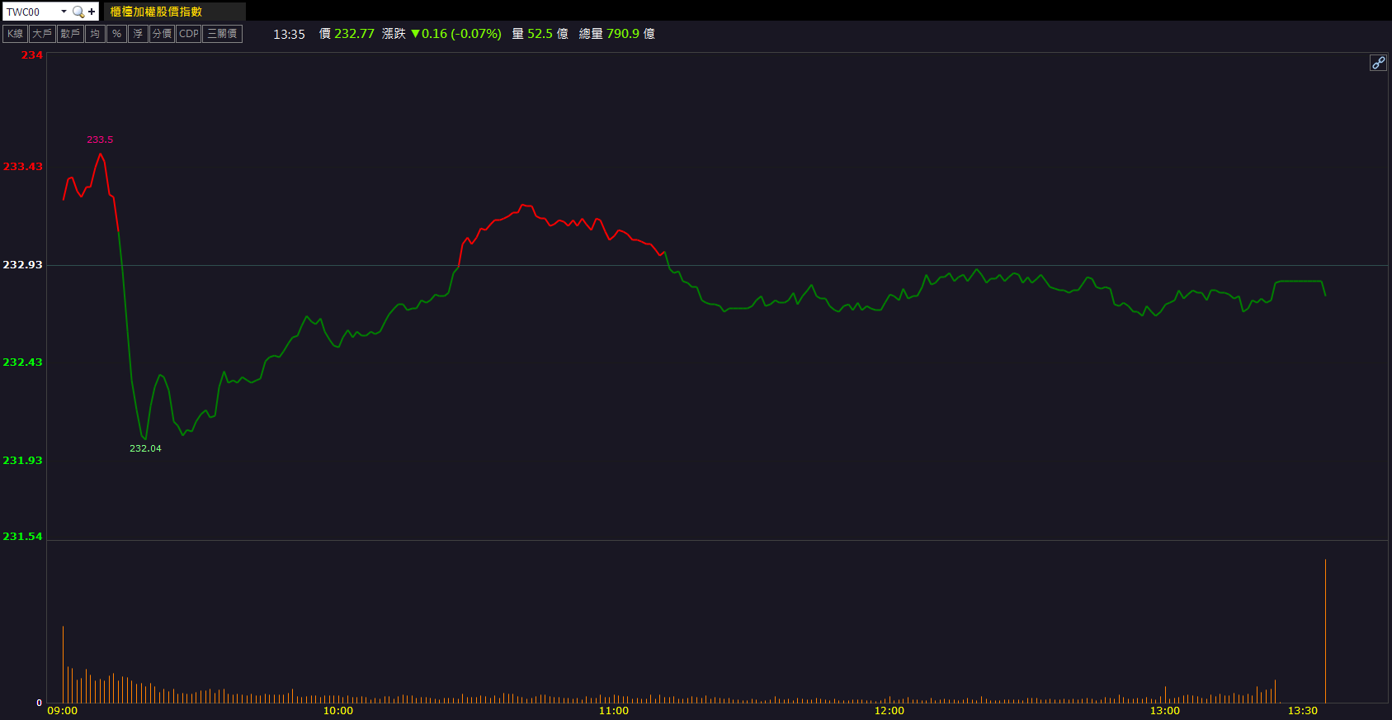
Task: Enable the 三關價 button
Action: 223,34
